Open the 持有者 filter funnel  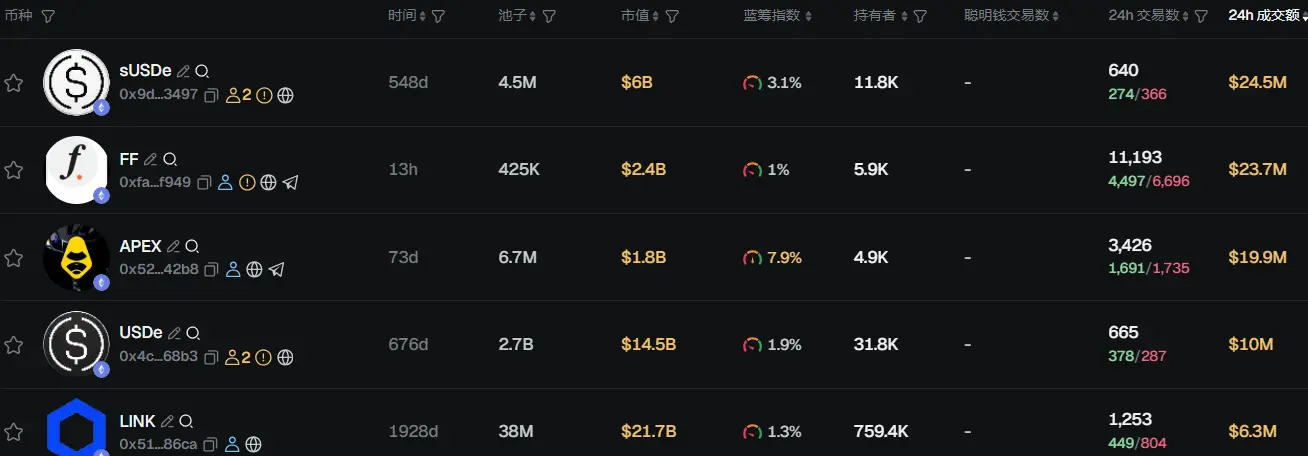tap(920, 16)
